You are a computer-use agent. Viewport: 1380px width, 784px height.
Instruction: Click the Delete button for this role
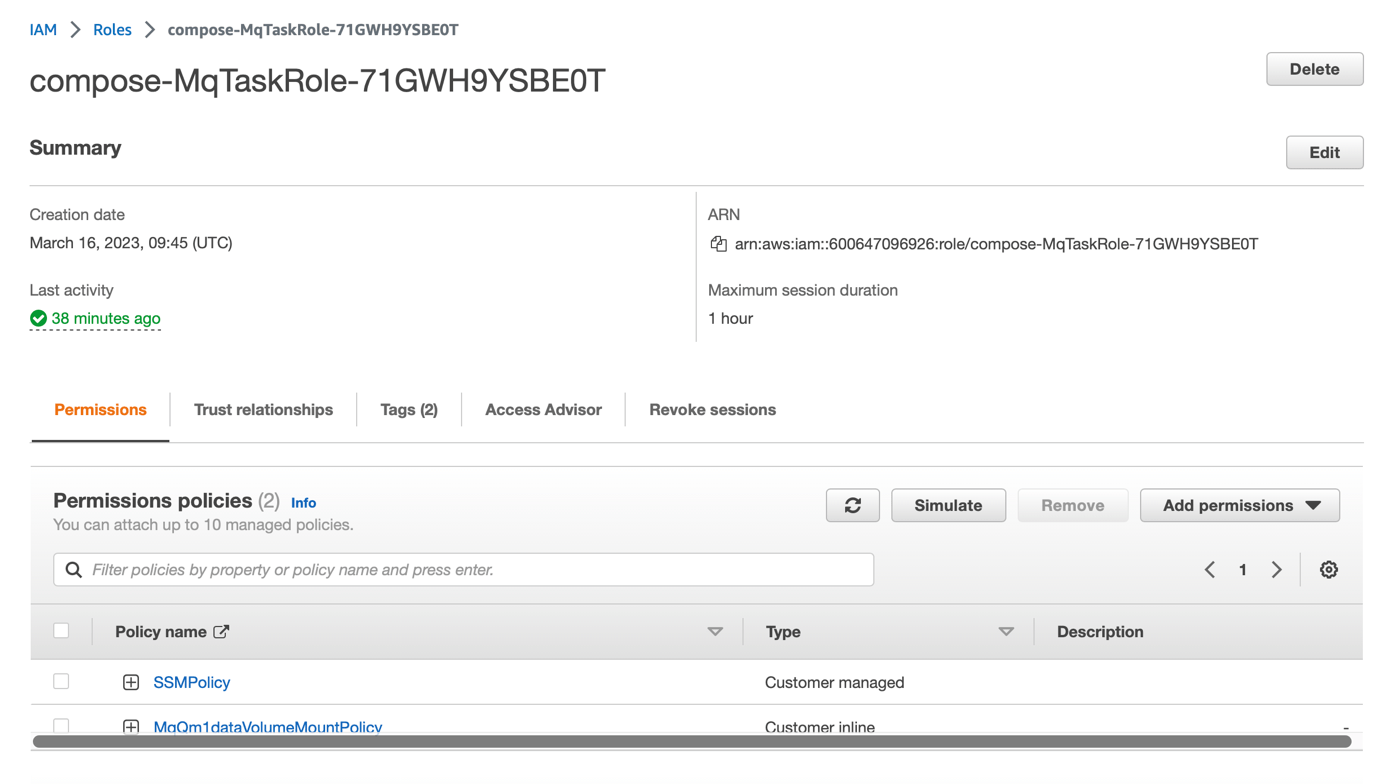point(1314,69)
